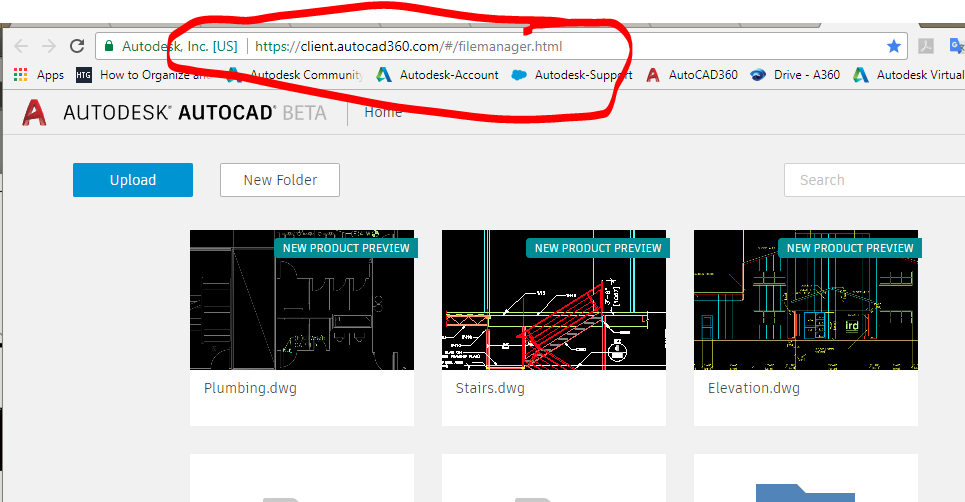Open the Stairs.dwg thumbnail
965x502 pixels.
click(x=554, y=300)
